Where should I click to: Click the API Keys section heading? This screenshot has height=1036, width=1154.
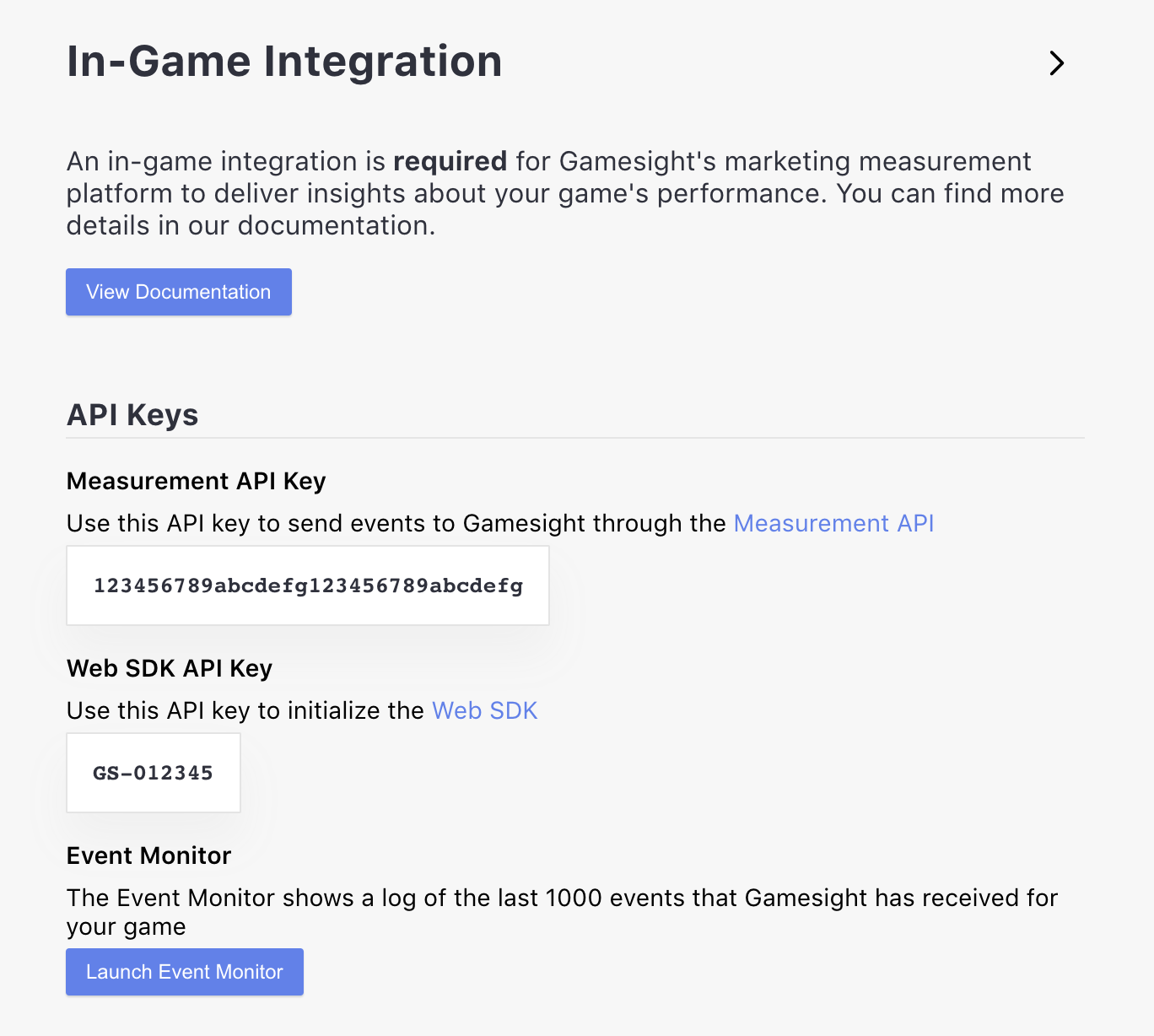coord(132,415)
